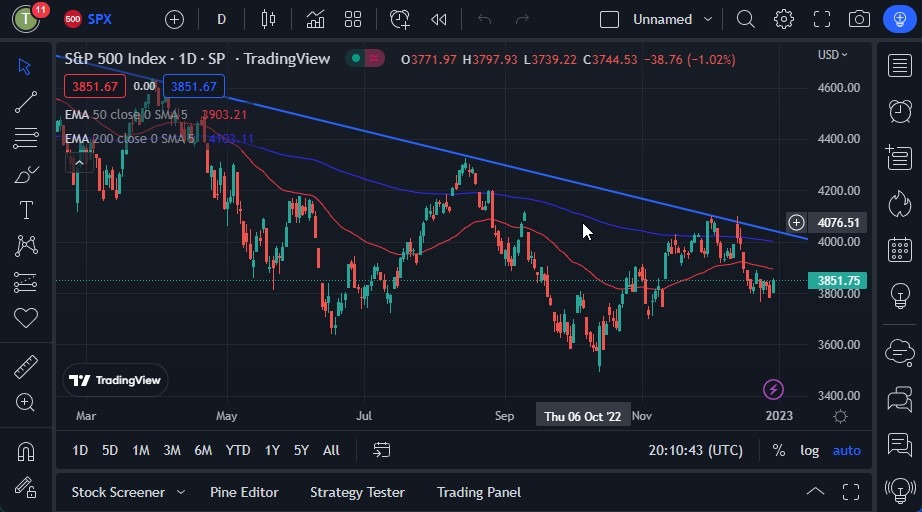Image resolution: width=922 pixels, height=512 pixels.
Task: Open the ideas lightbulb panel
Action: [900, 296]
